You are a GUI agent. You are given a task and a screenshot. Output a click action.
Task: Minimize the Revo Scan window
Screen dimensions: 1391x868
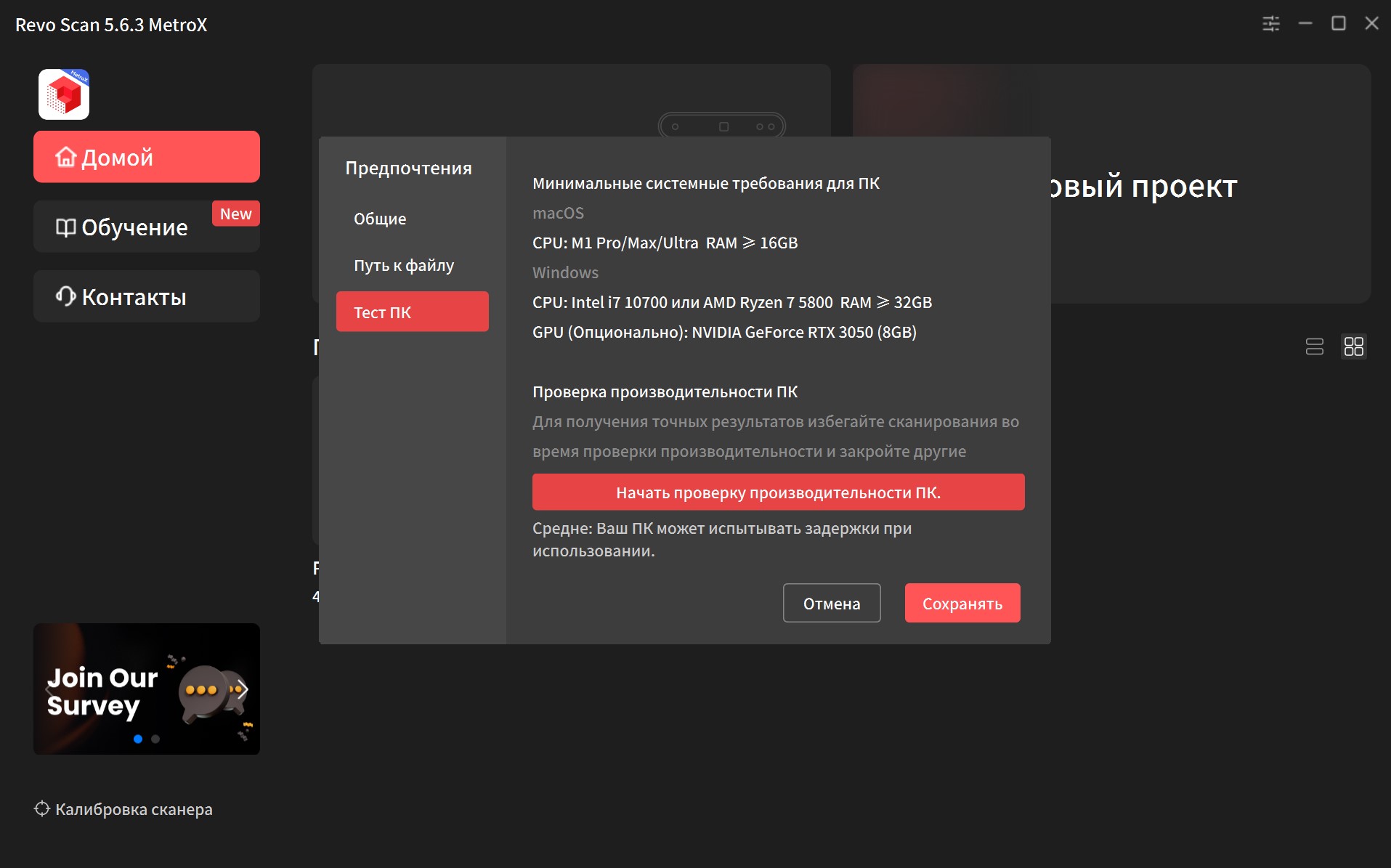1305,24
